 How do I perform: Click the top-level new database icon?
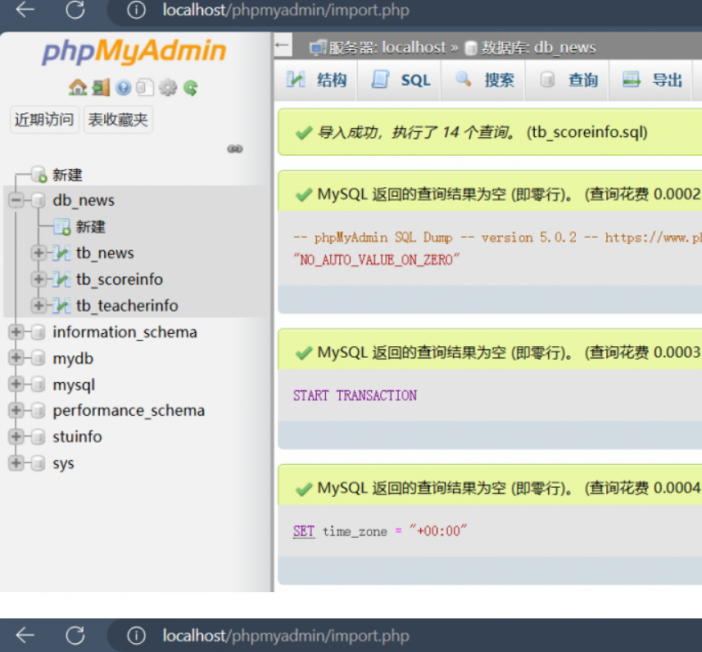(39, 175)
